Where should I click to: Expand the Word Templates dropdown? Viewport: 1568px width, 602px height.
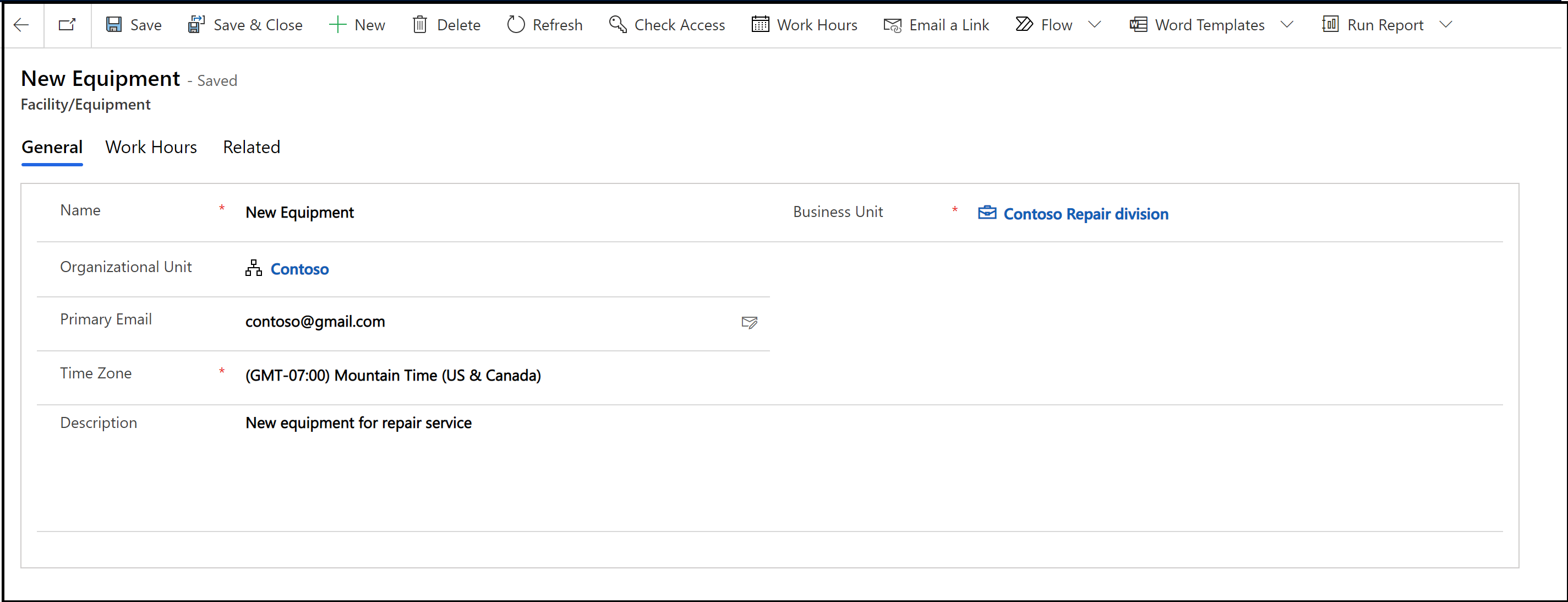pos(1284,25)
